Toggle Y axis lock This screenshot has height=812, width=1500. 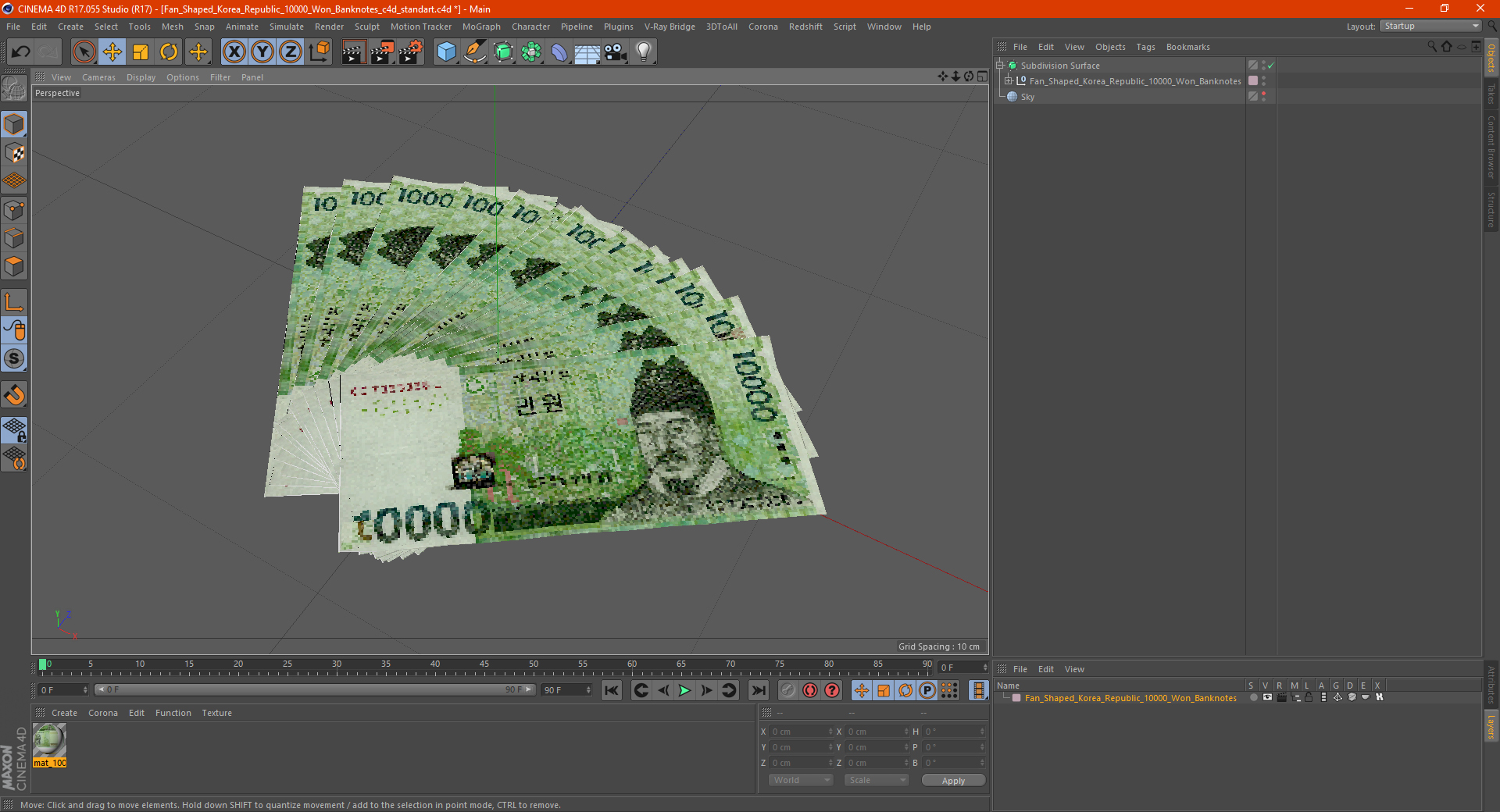coord(262,52)
